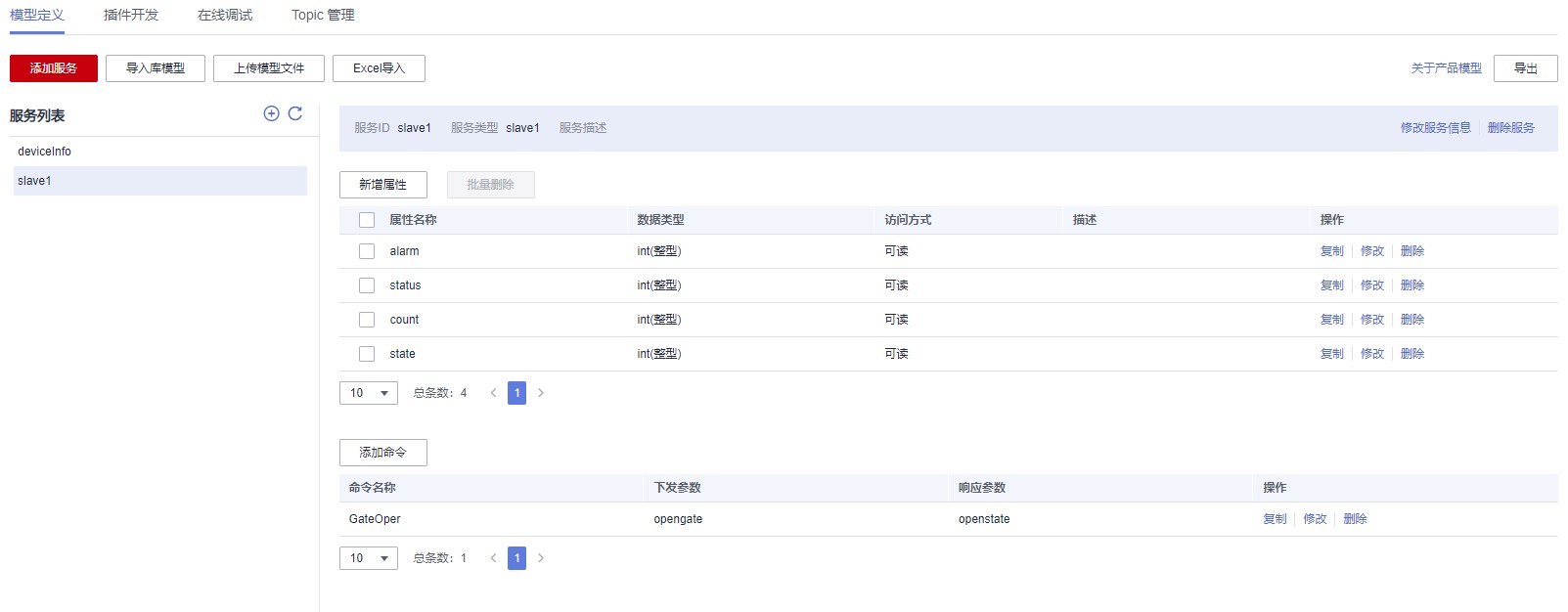The image size is (1568, 612).
Task: Click 访问方式 column header
Action: point(908,220)
